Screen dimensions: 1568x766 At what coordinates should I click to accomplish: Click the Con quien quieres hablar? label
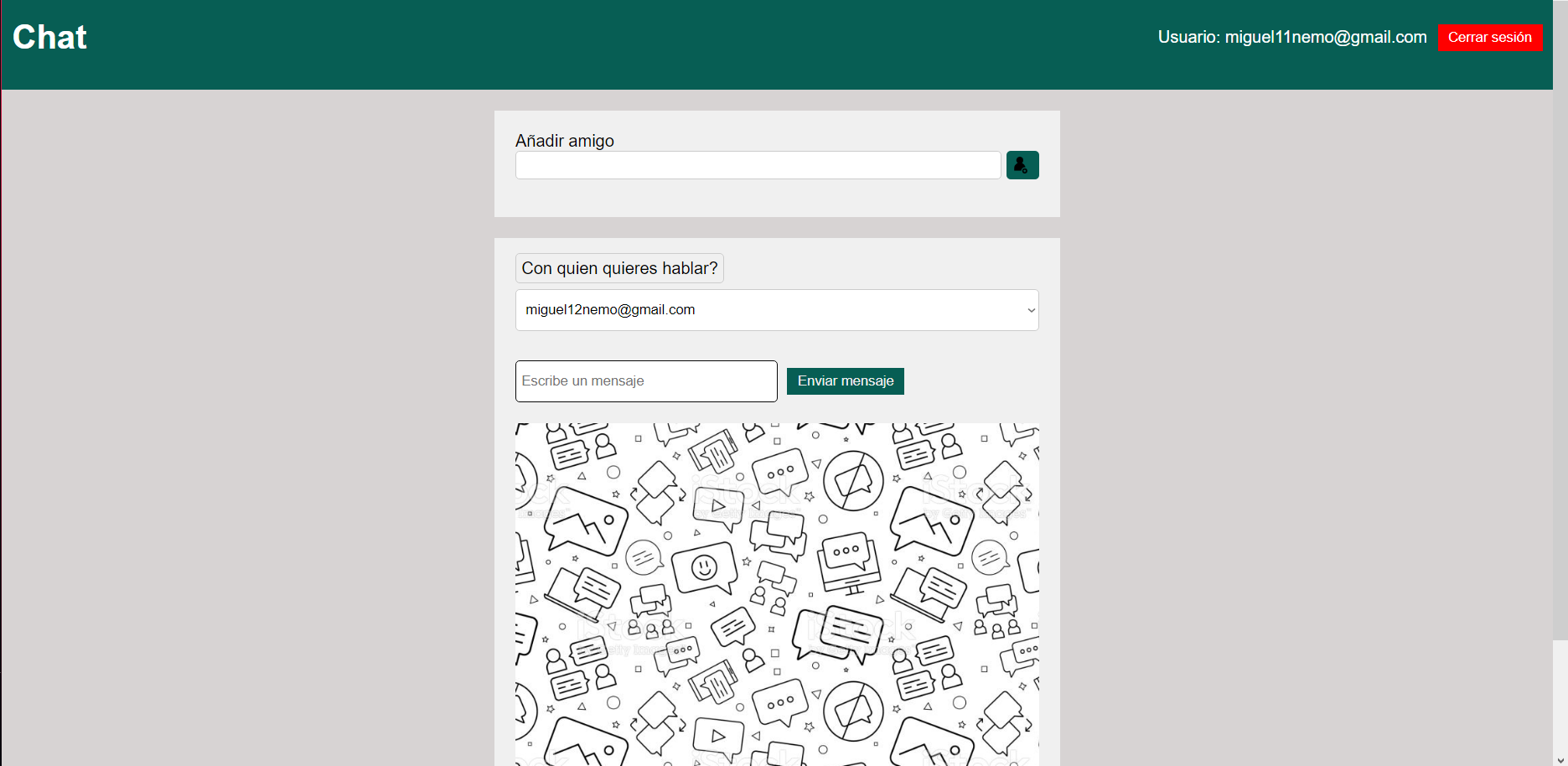tap(619, 268)
